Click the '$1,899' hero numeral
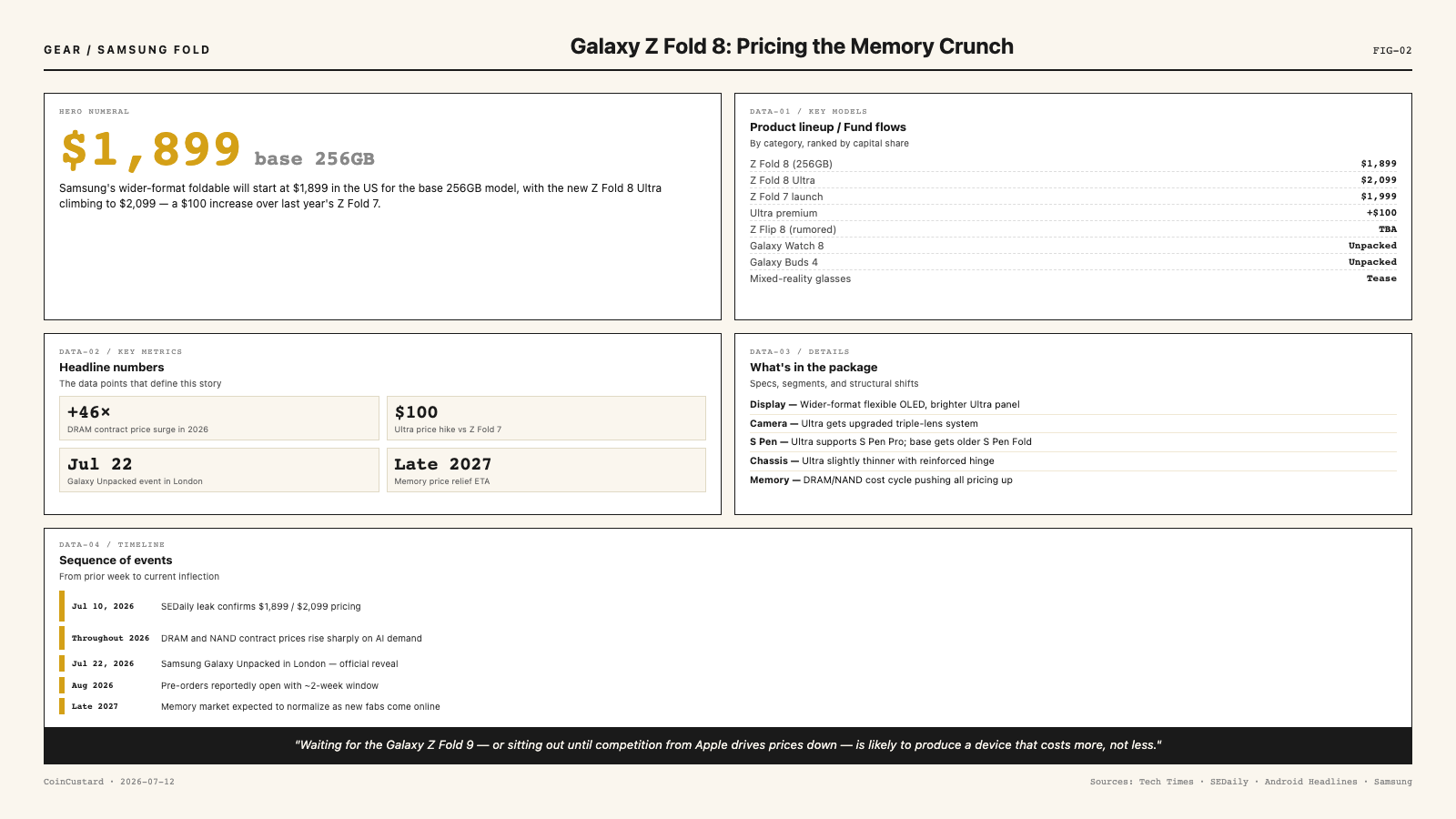This screenshot has height=819, width=1456. coord(150,149)
